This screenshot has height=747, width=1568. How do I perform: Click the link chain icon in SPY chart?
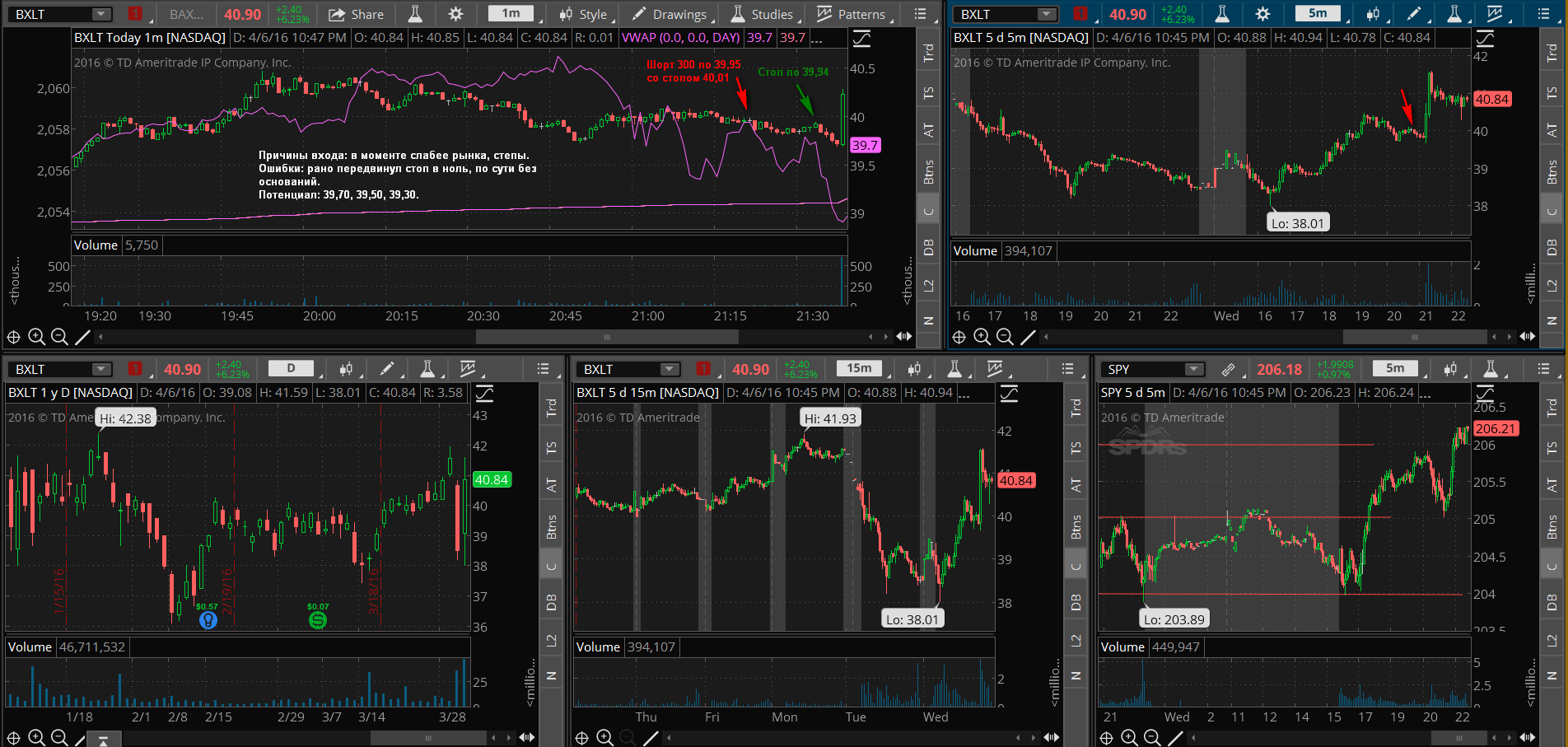pyautogui.click(x=1228, y=369)
